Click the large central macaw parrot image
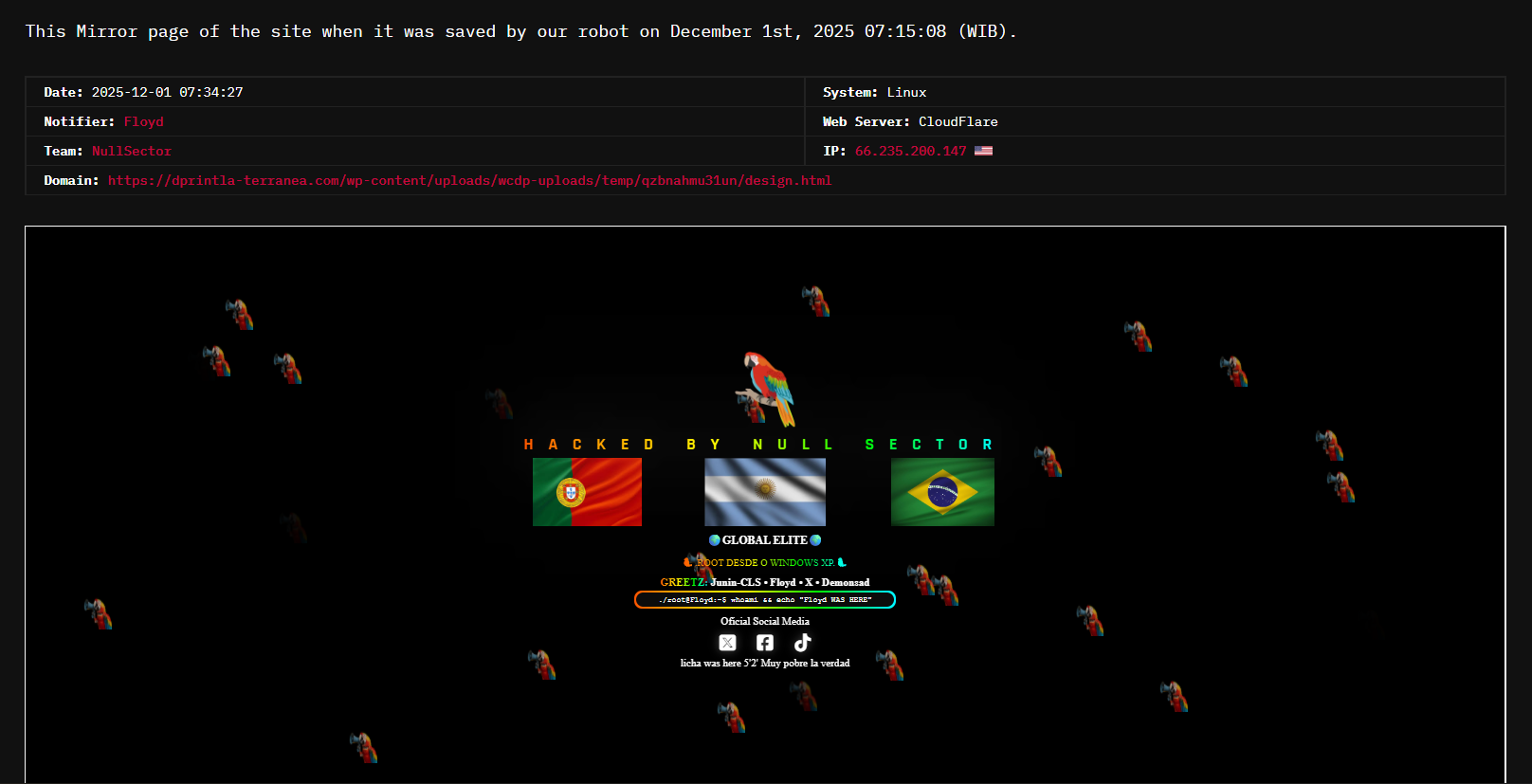The image size is (1532, 784). 768,389
